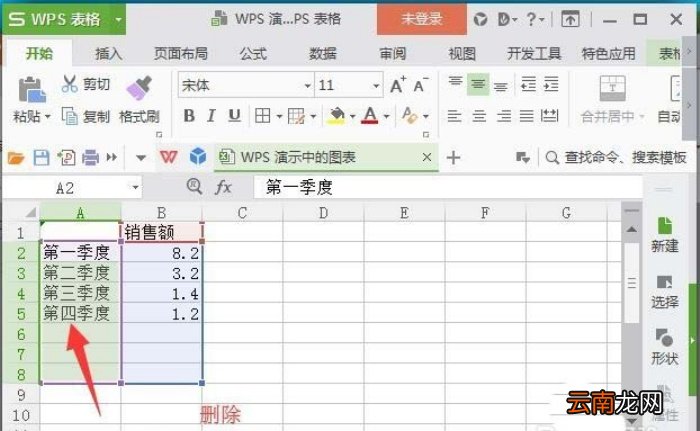
Task: Open the 数据 (Data) tab
Action: 323,54
